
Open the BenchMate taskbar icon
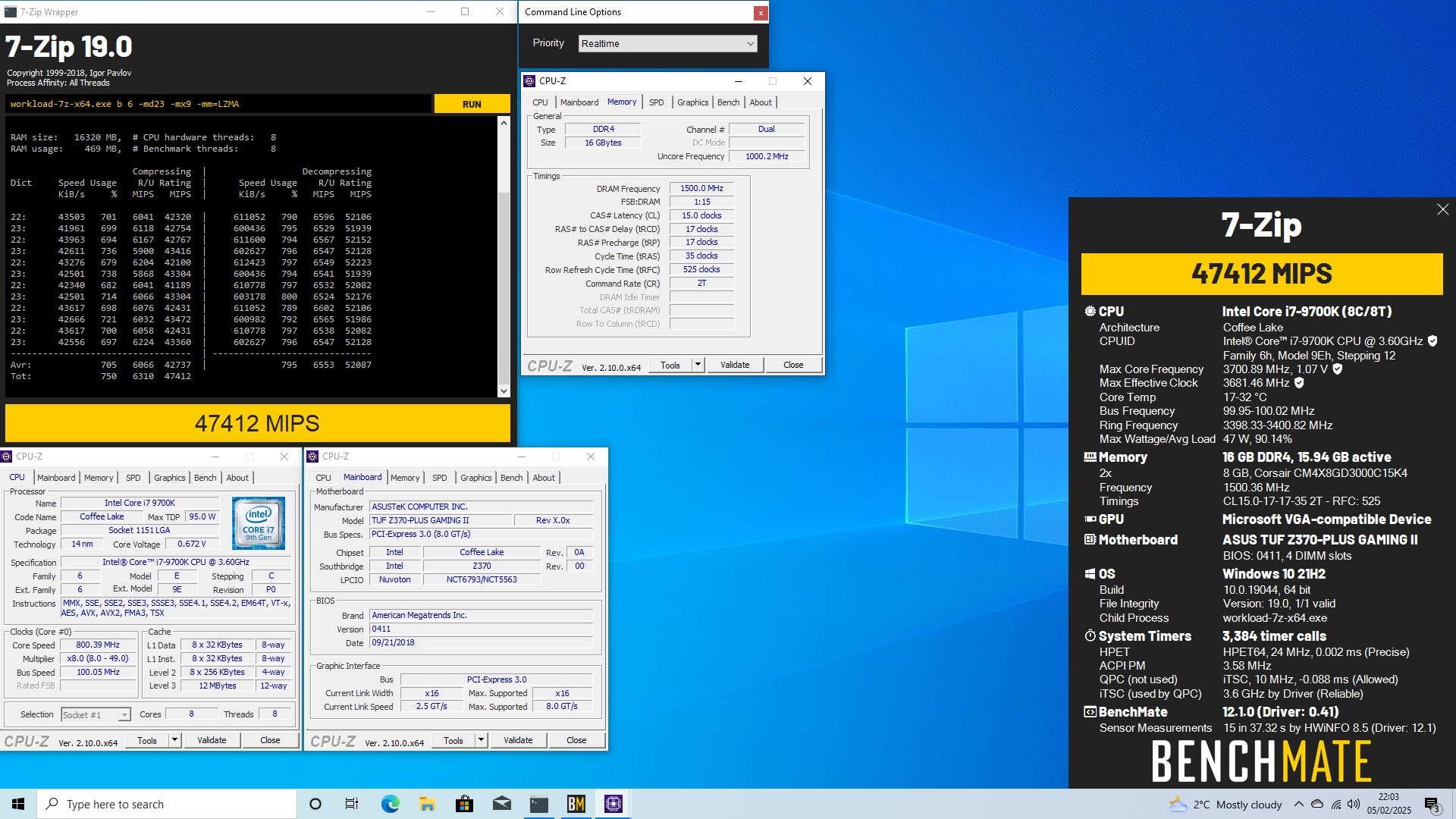pos(576,804)
